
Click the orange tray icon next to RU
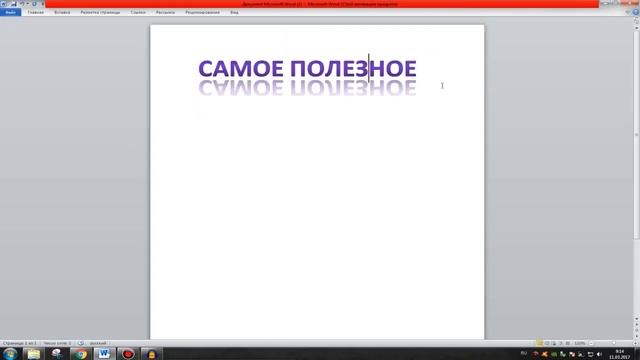[x=544, y=354]
